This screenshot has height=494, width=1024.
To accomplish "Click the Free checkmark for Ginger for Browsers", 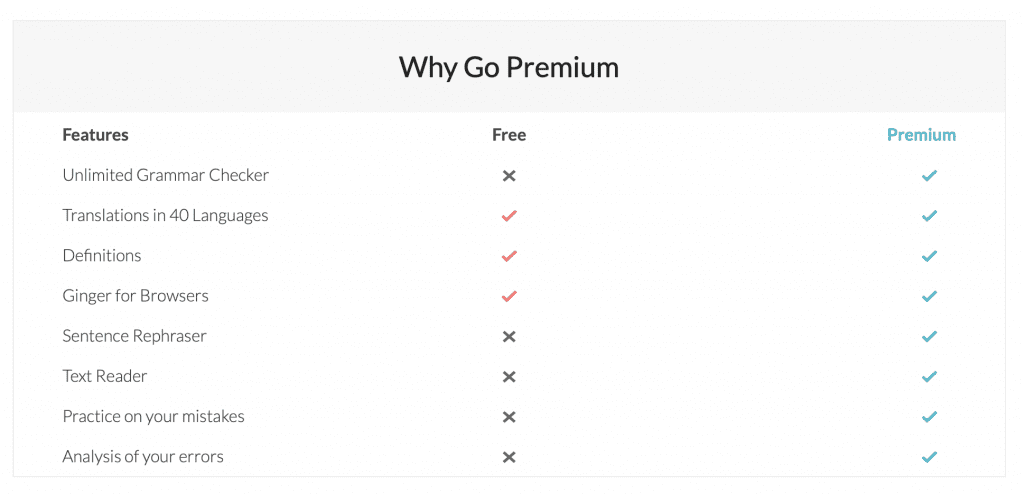I will click(509, 296).
